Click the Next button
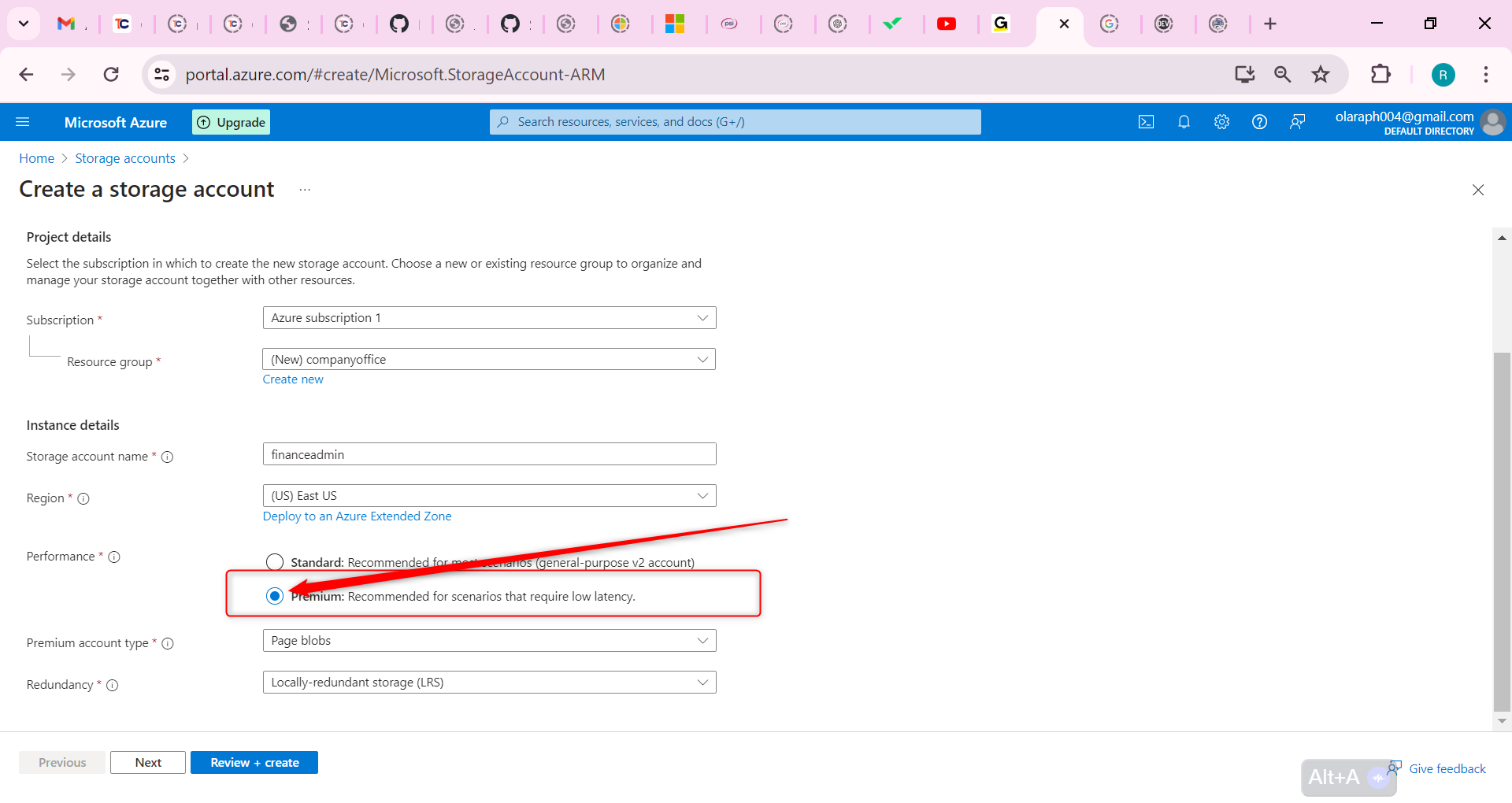The height and width of the screenshot is (803, 1512). [x=148, y=763]
